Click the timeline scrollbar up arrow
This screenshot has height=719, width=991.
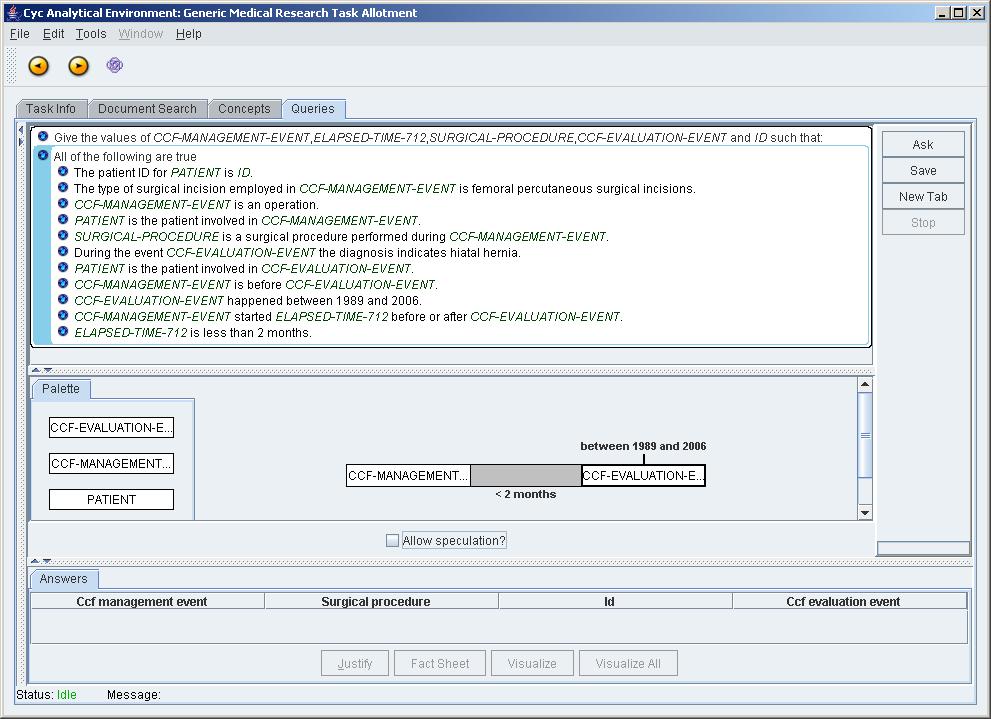pyautogui.click(x=865, y=385)
